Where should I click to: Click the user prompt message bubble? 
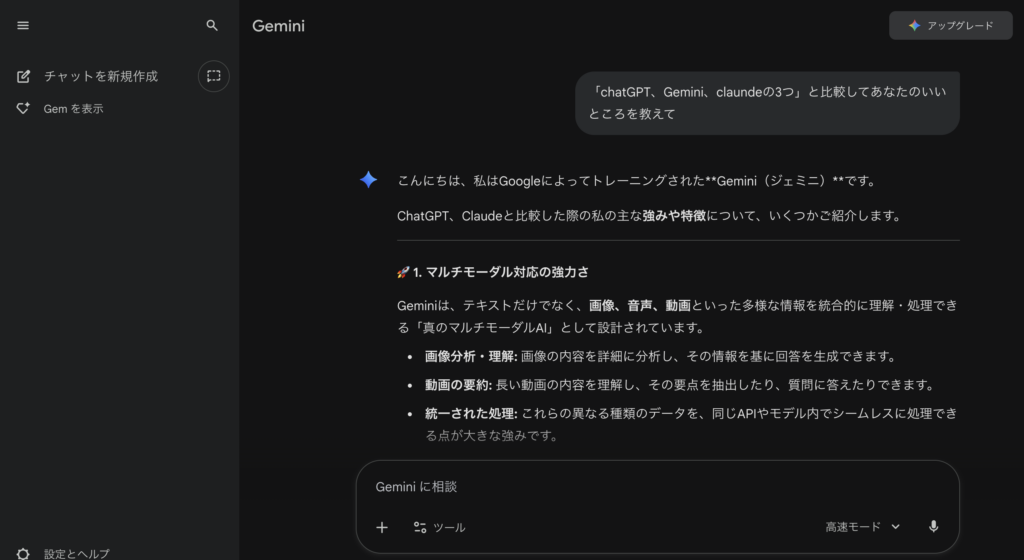click(x=767, y=103)
